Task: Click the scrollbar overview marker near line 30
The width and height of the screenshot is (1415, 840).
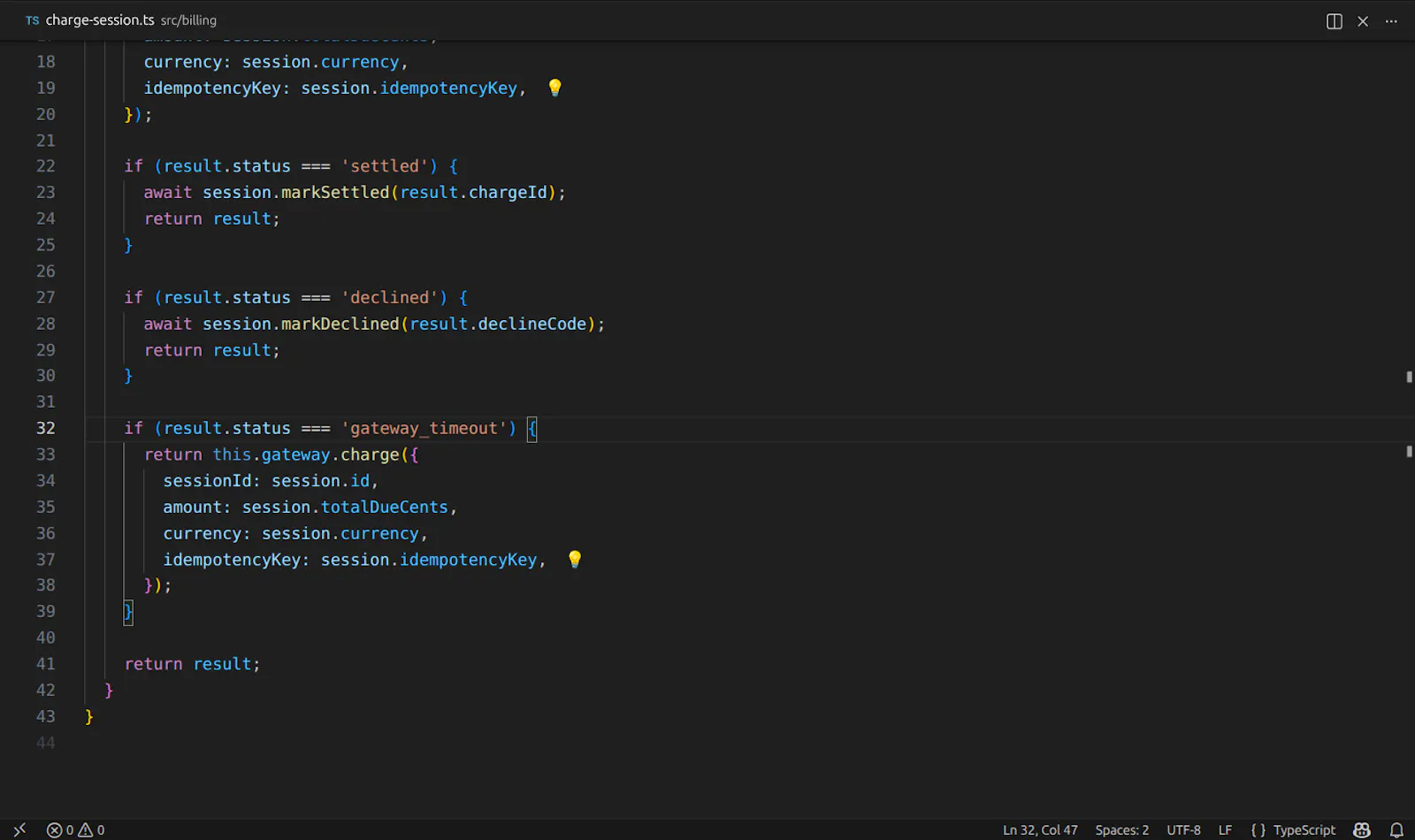Action: point(1409,377)
